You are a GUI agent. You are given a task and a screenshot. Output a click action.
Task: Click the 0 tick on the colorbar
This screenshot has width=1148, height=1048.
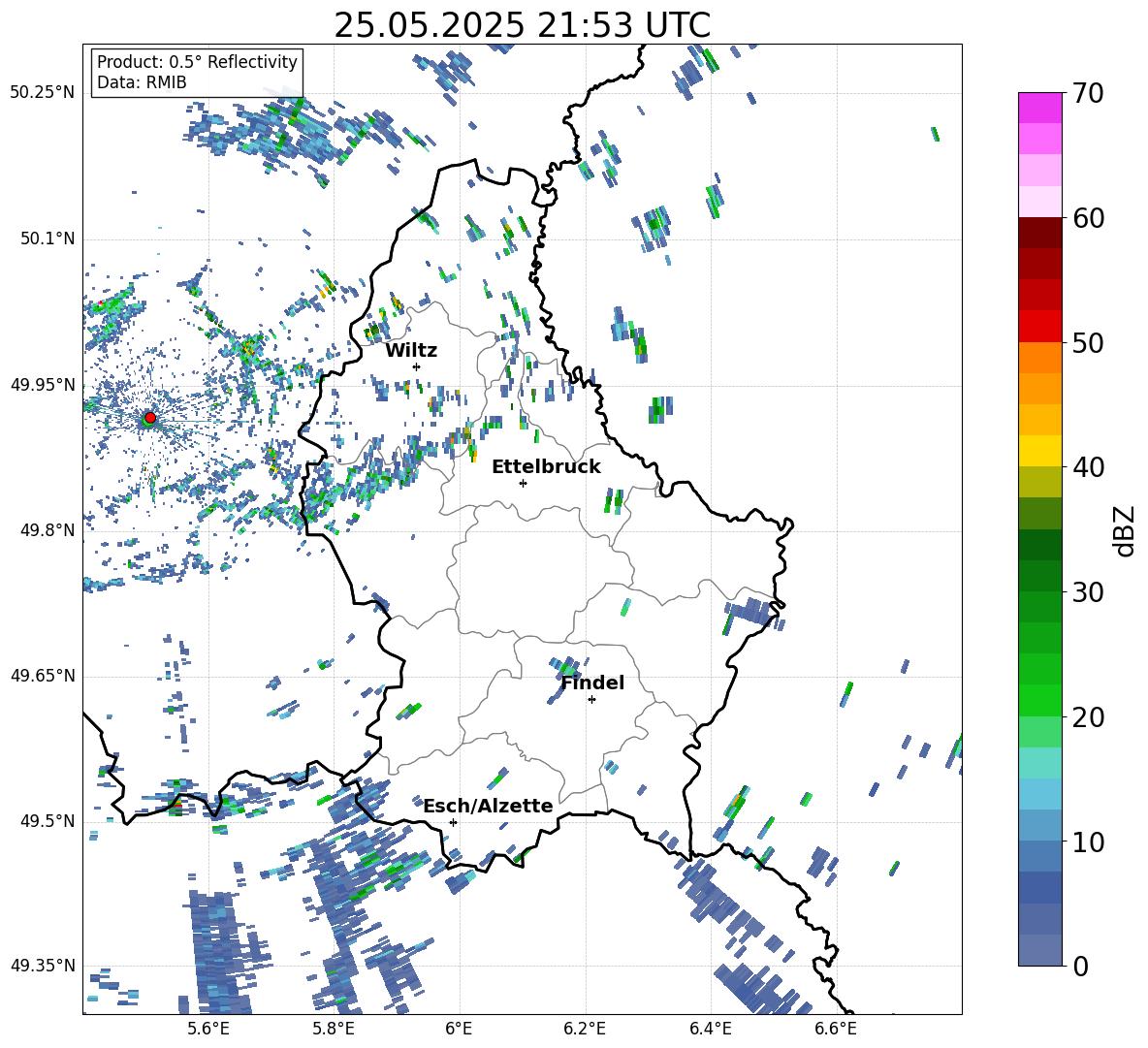(x=1080, y=966)
